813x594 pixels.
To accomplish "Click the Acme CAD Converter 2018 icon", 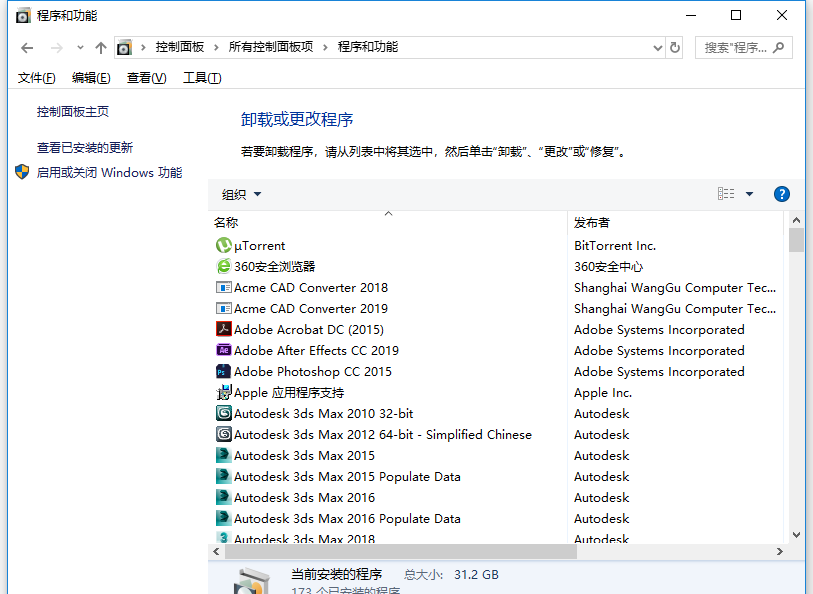I will pyautogui.click(x=223, y=287).
